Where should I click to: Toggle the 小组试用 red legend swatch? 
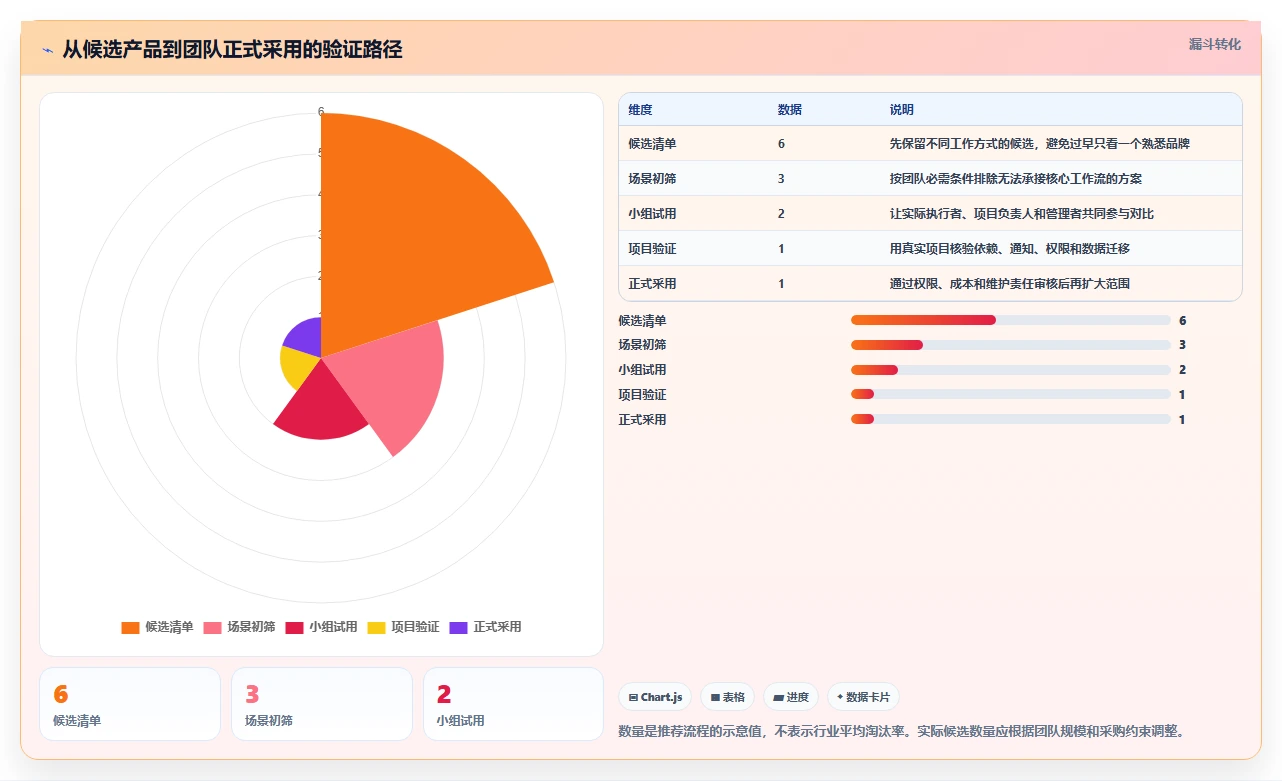coord(294,628)
